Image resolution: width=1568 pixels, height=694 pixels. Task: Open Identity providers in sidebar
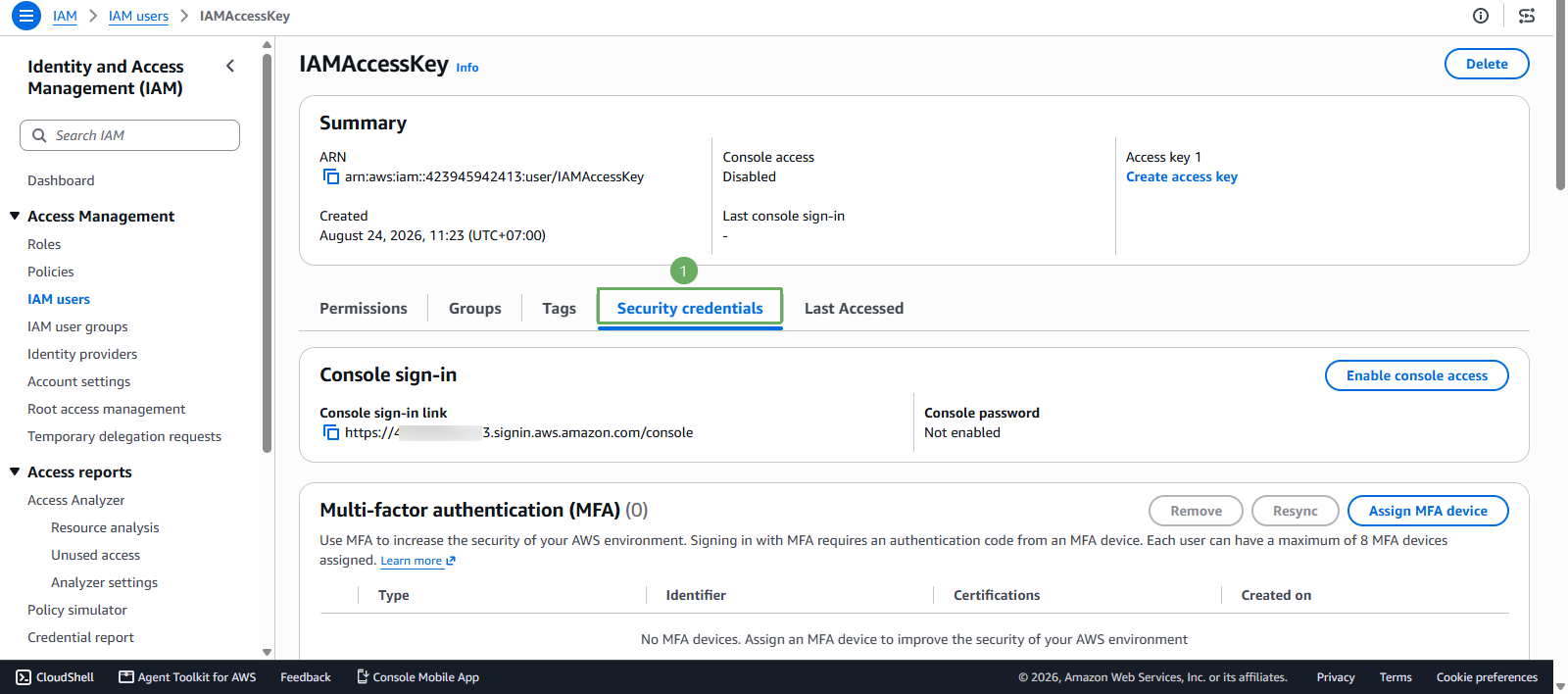(x=82, y=354)
